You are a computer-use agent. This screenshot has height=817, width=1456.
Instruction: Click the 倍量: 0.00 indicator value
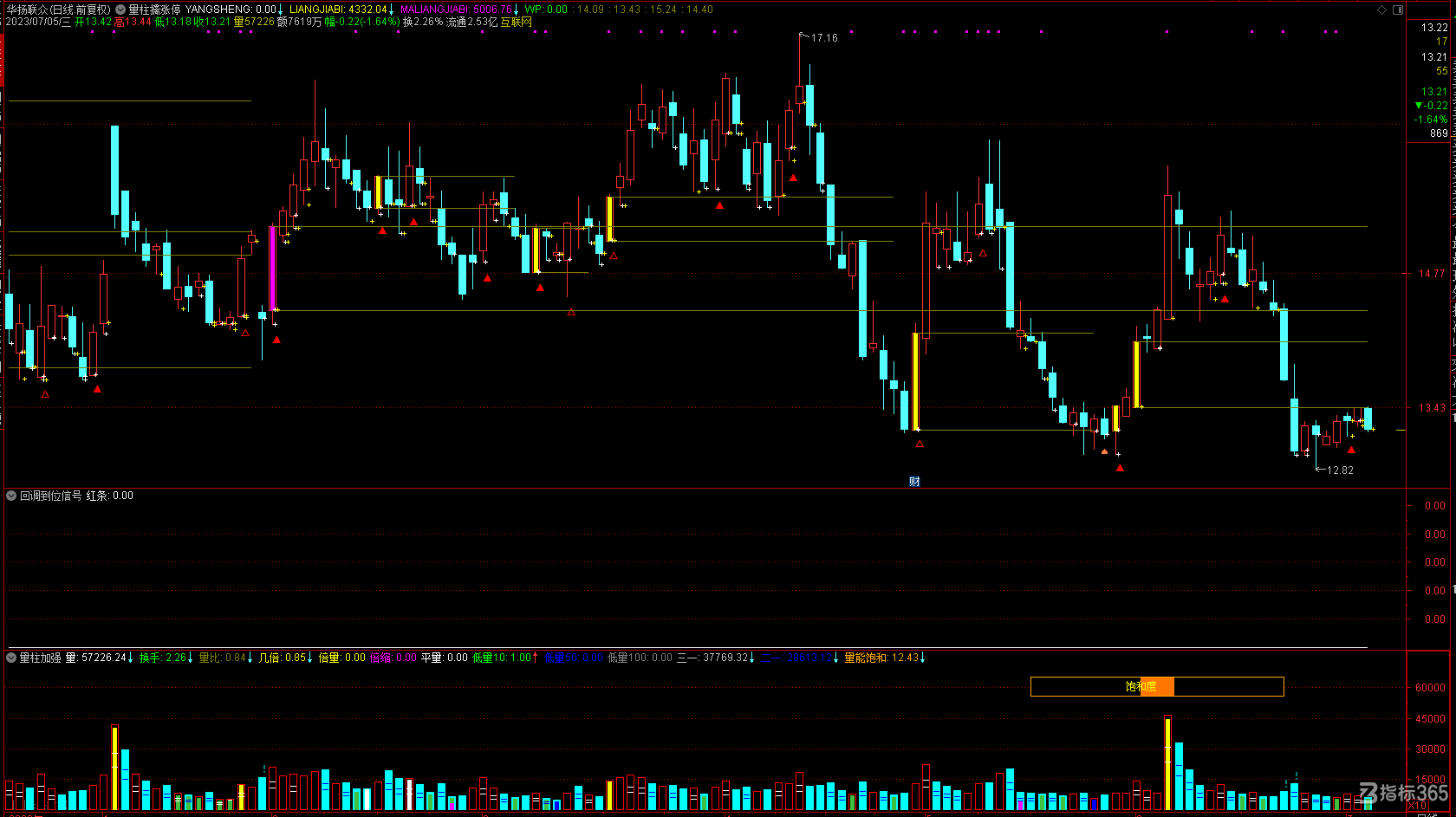pyautogui.click(x=342, y=658)
